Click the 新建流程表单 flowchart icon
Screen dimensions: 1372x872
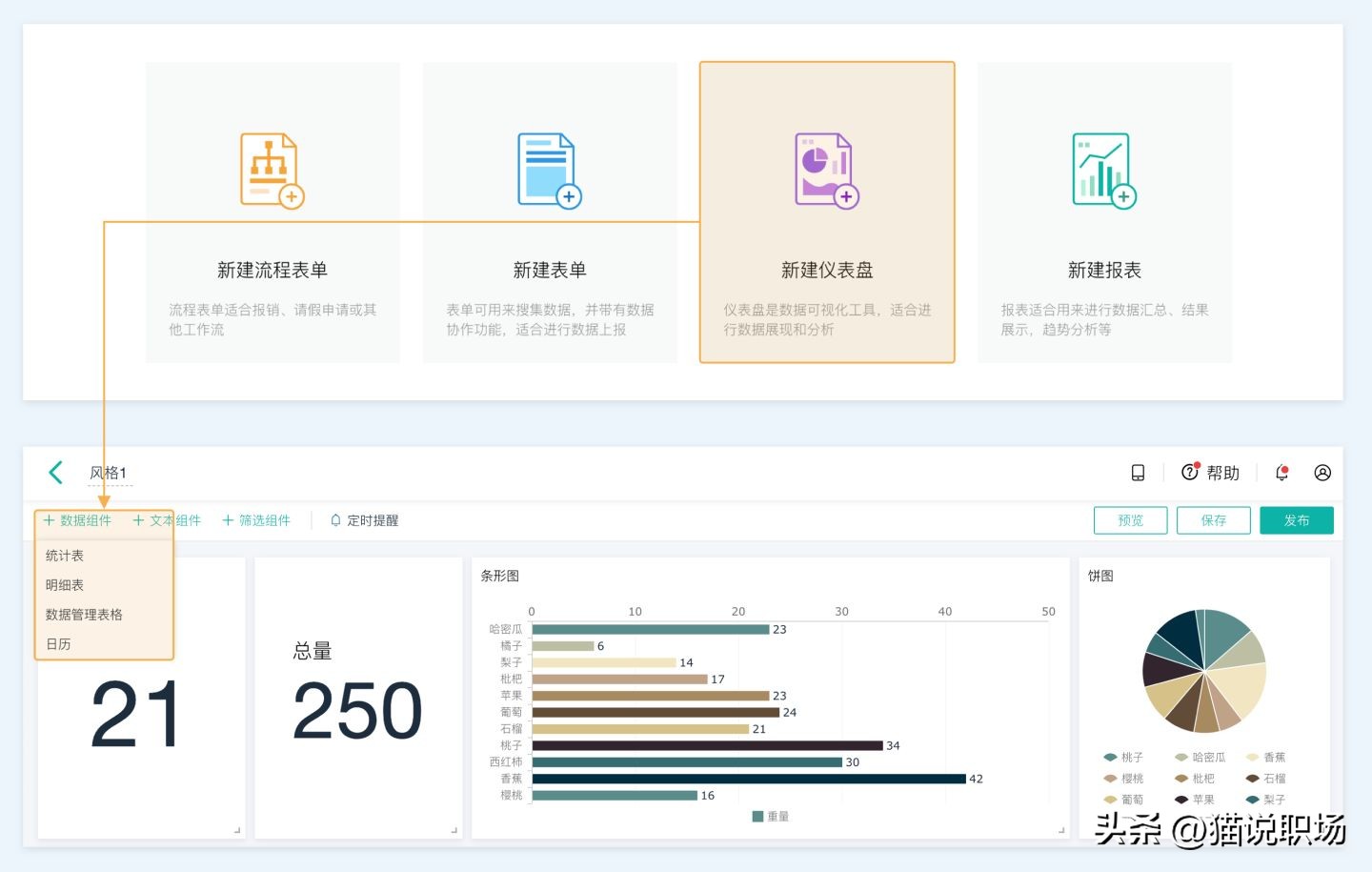(x=272, y=171)
